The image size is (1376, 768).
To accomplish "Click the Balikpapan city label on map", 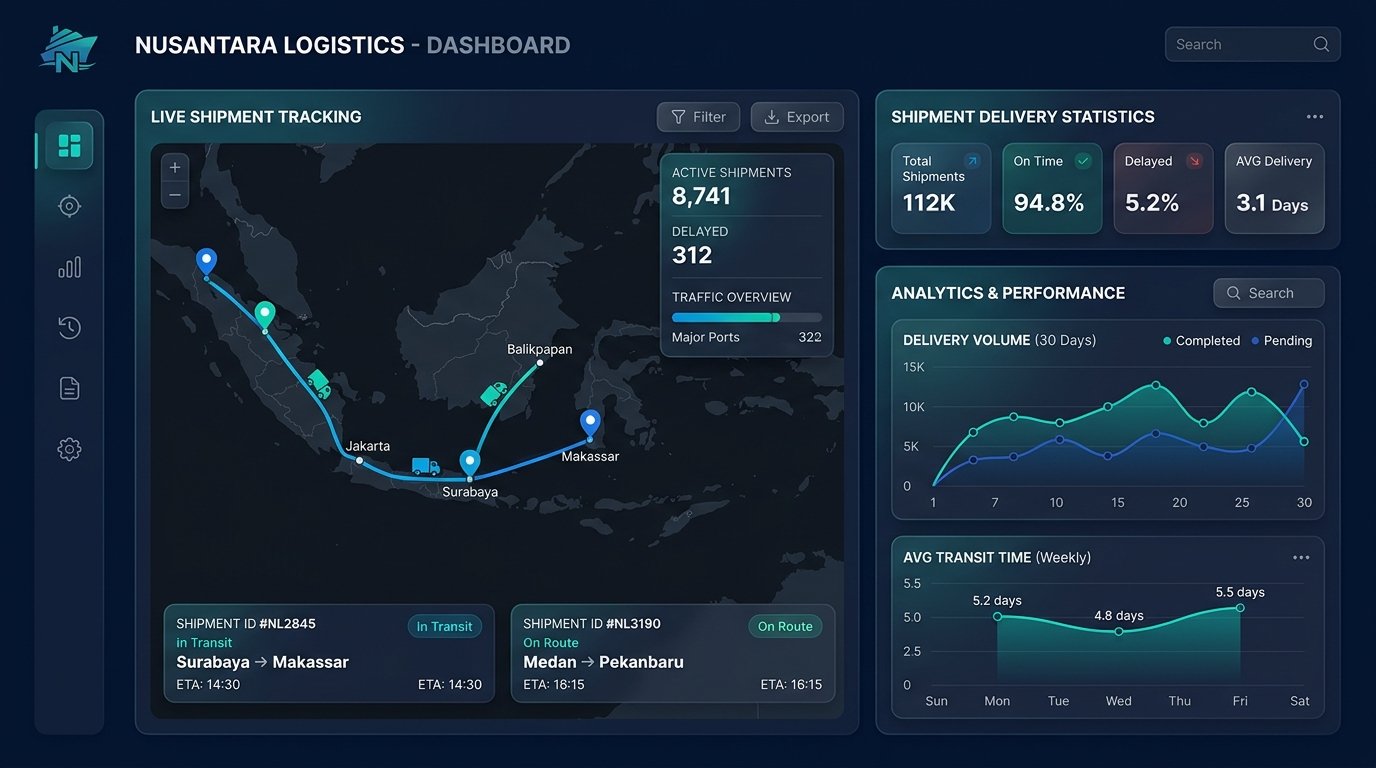I will pyautogui.click(x=540, y=349).
